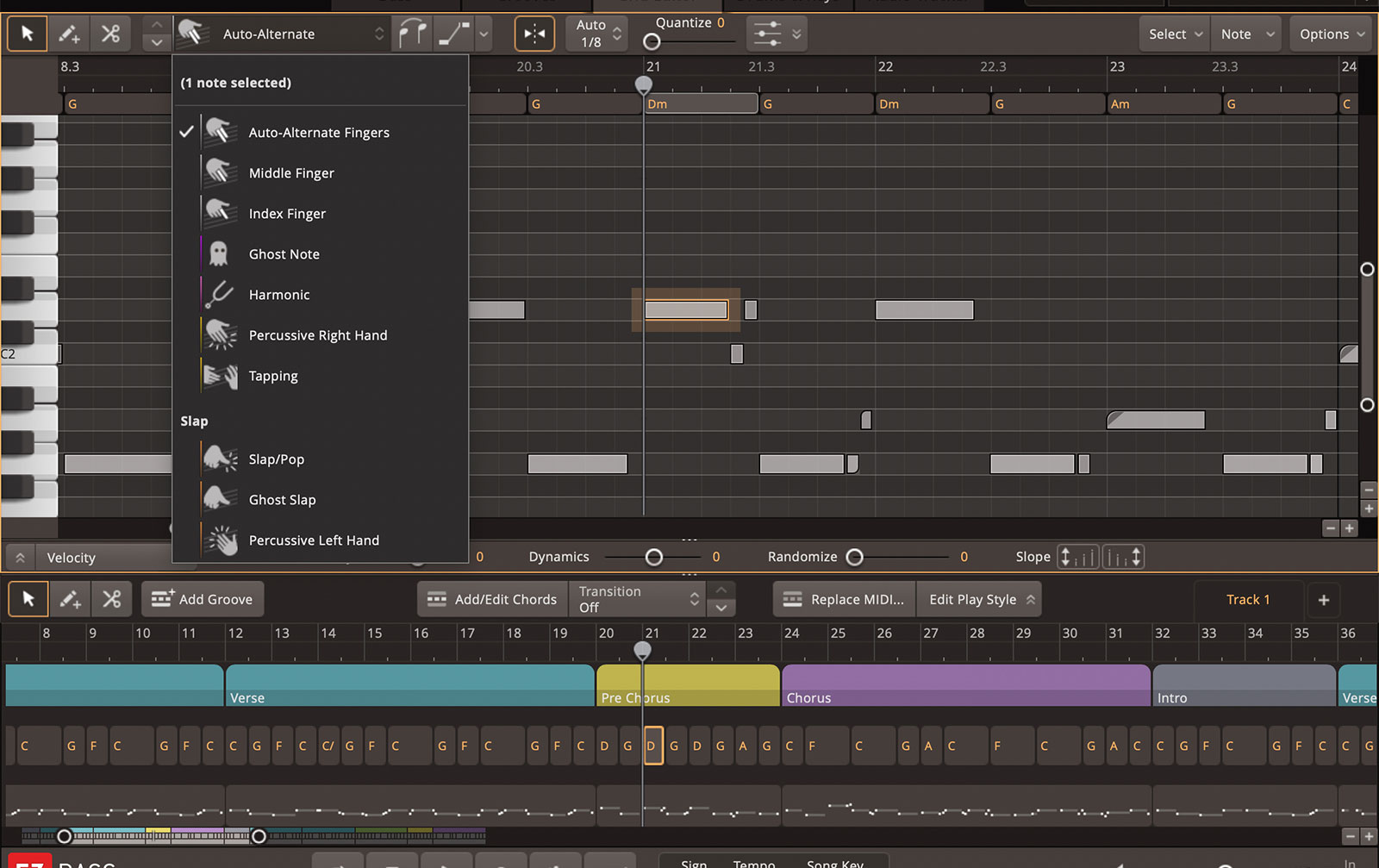Adjust the Dynamics slider knob
Image resolution: width=1379 pixels, height=868 pixels.
point(654,557)
